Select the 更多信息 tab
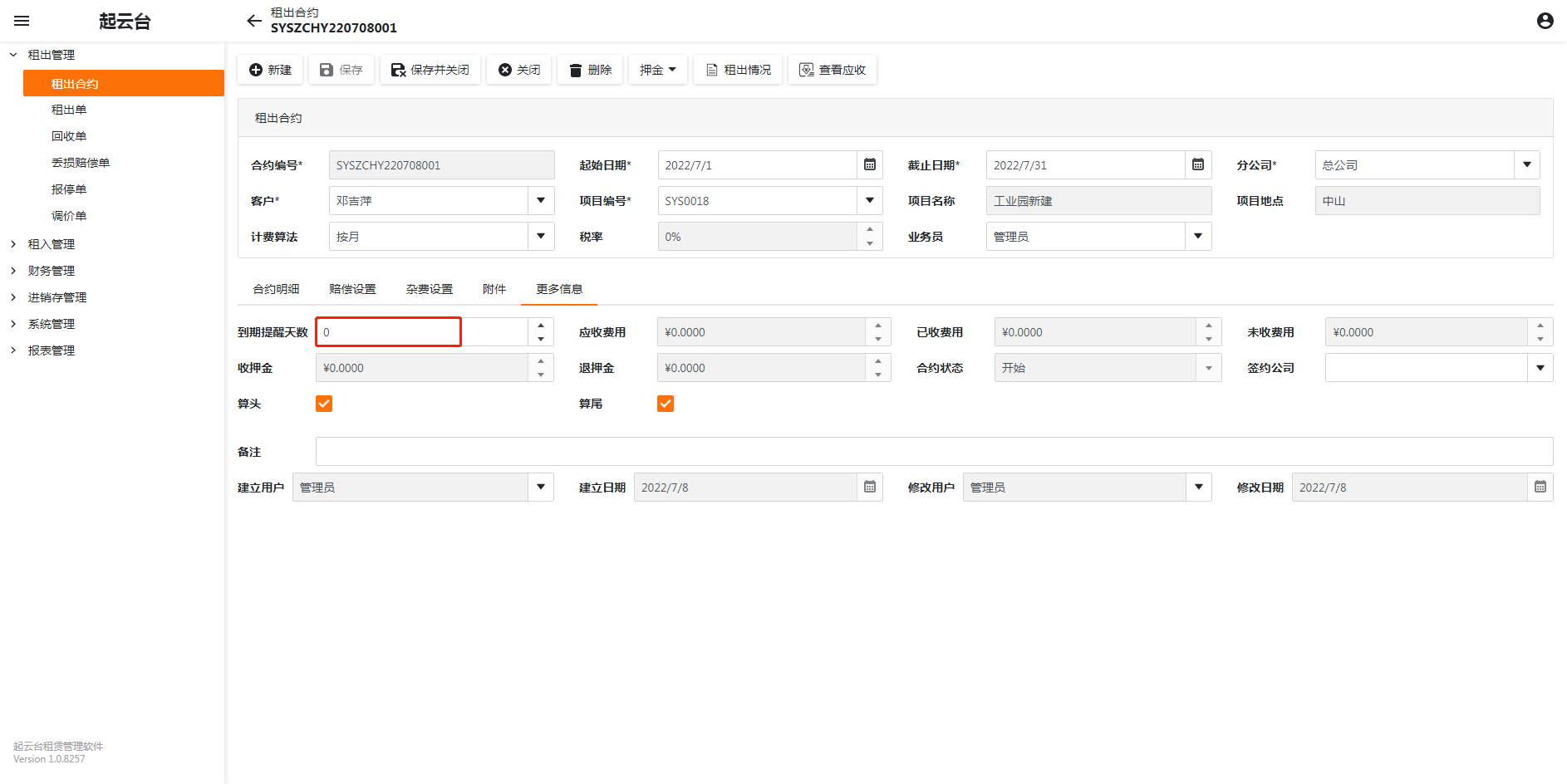Image resolution: width=1567 pixels, height=784 pixels. [559, 289]
